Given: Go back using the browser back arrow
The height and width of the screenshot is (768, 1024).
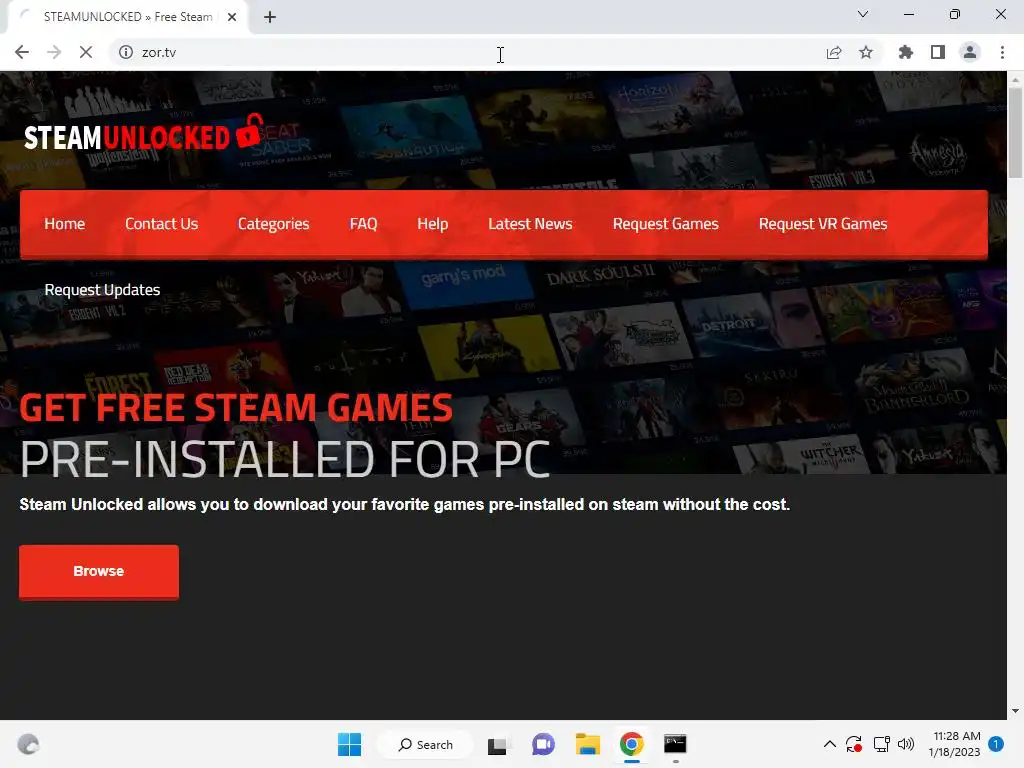Looking at the screenshot, I should coord(22,52).
